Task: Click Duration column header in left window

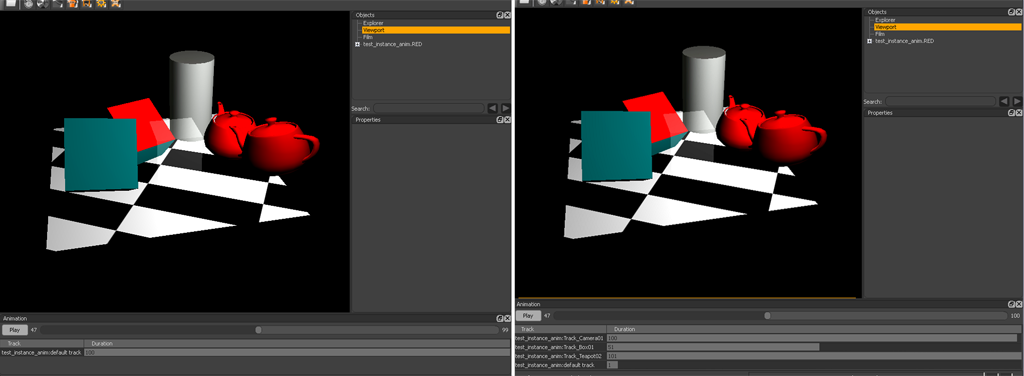Action: pos(297,343)
